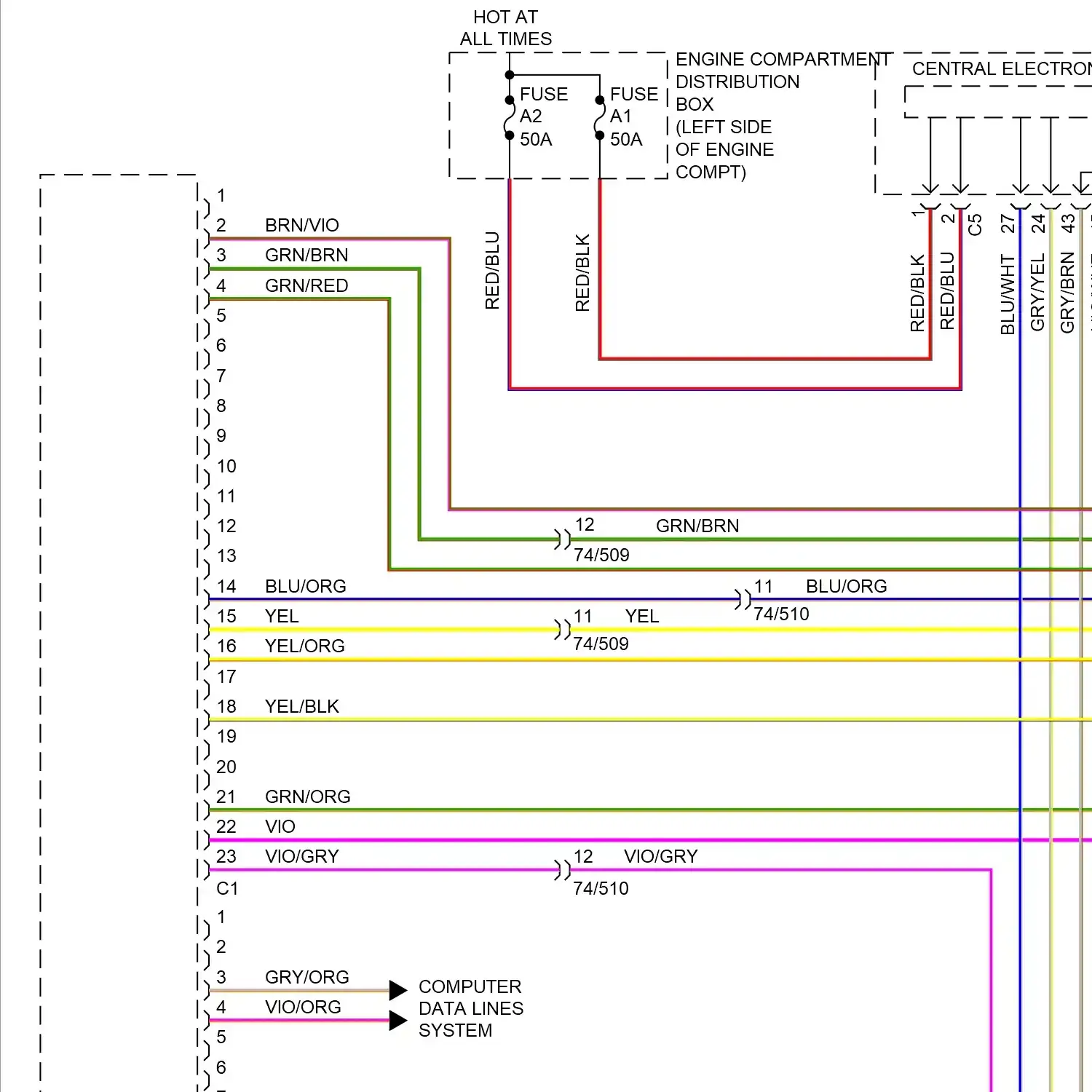Viewport: 1092px width, 1092px height.
Task: Click ENGINE COMPARTMENT DISTRIBUTION BOX text
Action: click(x=783, y=82)
